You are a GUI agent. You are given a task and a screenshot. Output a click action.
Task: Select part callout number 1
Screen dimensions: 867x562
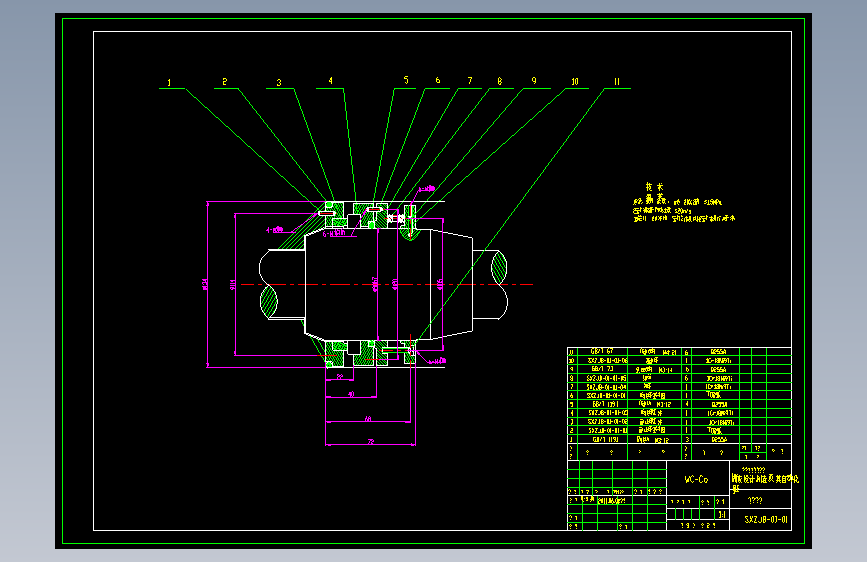[169, 82]
